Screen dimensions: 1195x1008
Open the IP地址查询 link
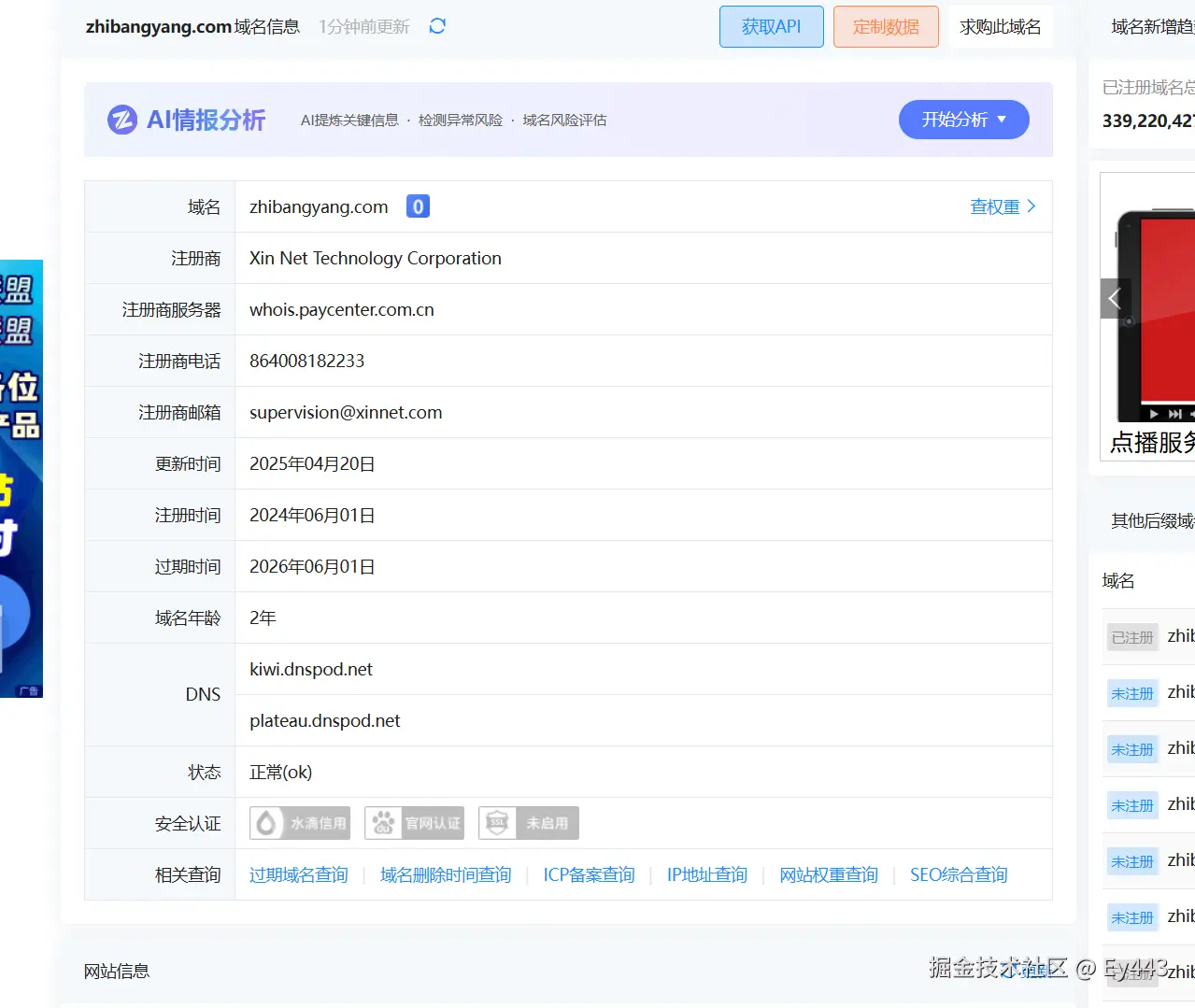pyautogui.click(x=707, y=874)
